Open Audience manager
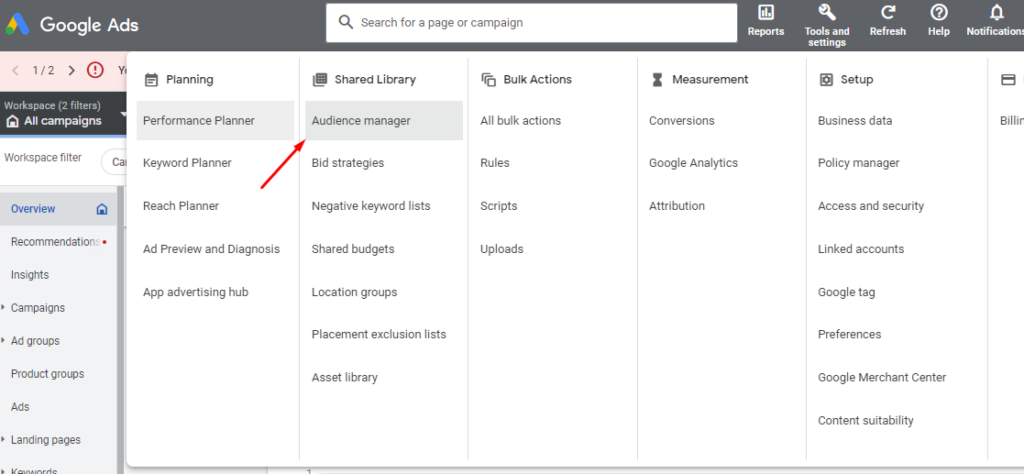Image resolution: width=1024 pixels, height=474 pixels. coord(384,121)
